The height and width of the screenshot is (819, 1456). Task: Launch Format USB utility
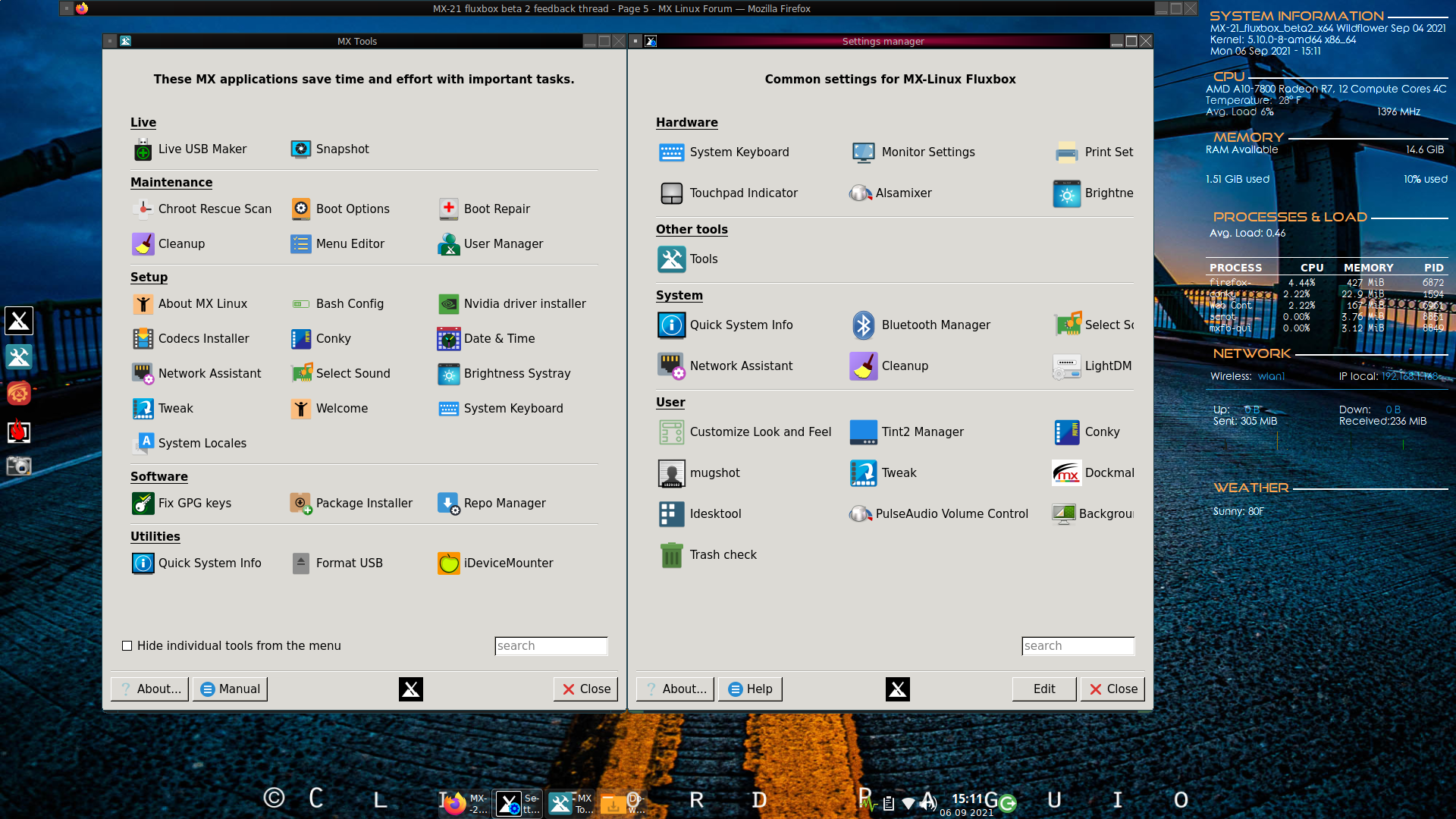[x=337, y=563]
